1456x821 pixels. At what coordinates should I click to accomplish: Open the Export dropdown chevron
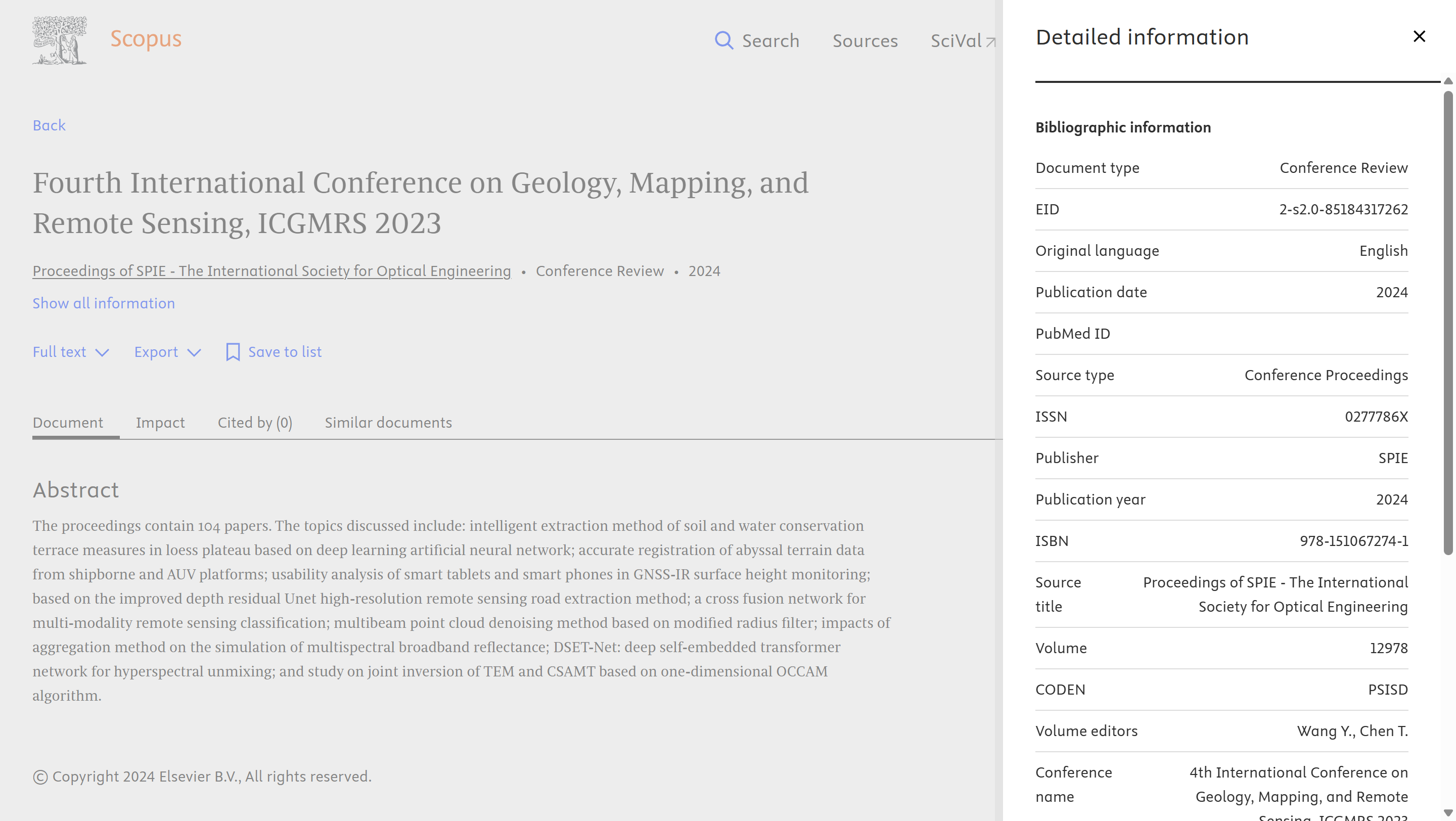[x=194, y=352]
